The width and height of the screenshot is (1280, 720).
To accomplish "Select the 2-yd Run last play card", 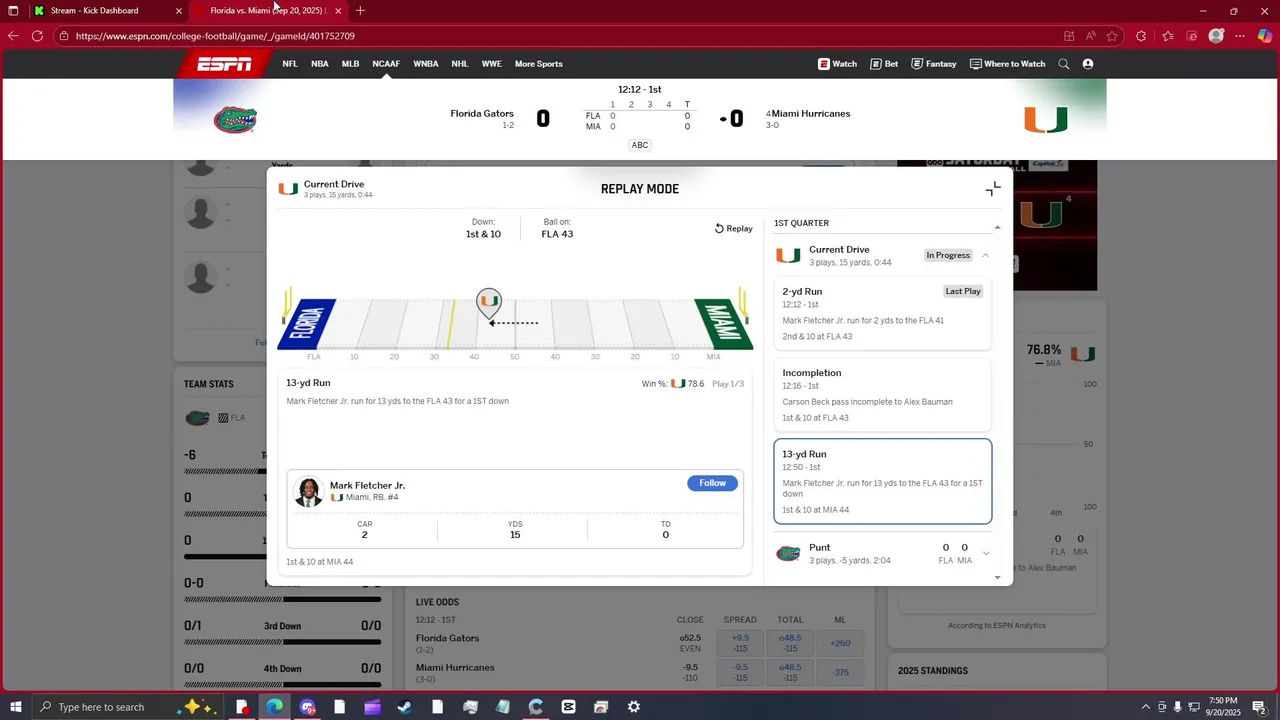I will 882,314.
